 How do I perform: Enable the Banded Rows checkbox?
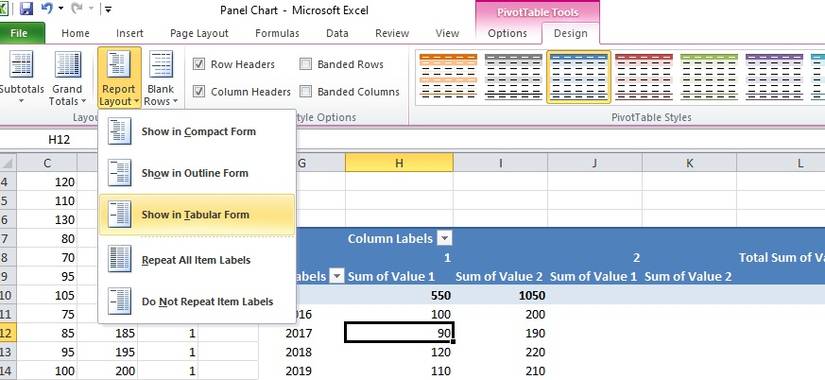[306, 64]
